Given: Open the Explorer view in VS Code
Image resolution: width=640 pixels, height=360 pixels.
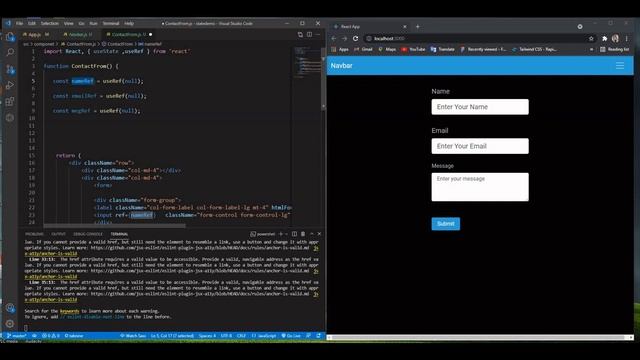Looking at the screenshot, I should click(10, 38).
